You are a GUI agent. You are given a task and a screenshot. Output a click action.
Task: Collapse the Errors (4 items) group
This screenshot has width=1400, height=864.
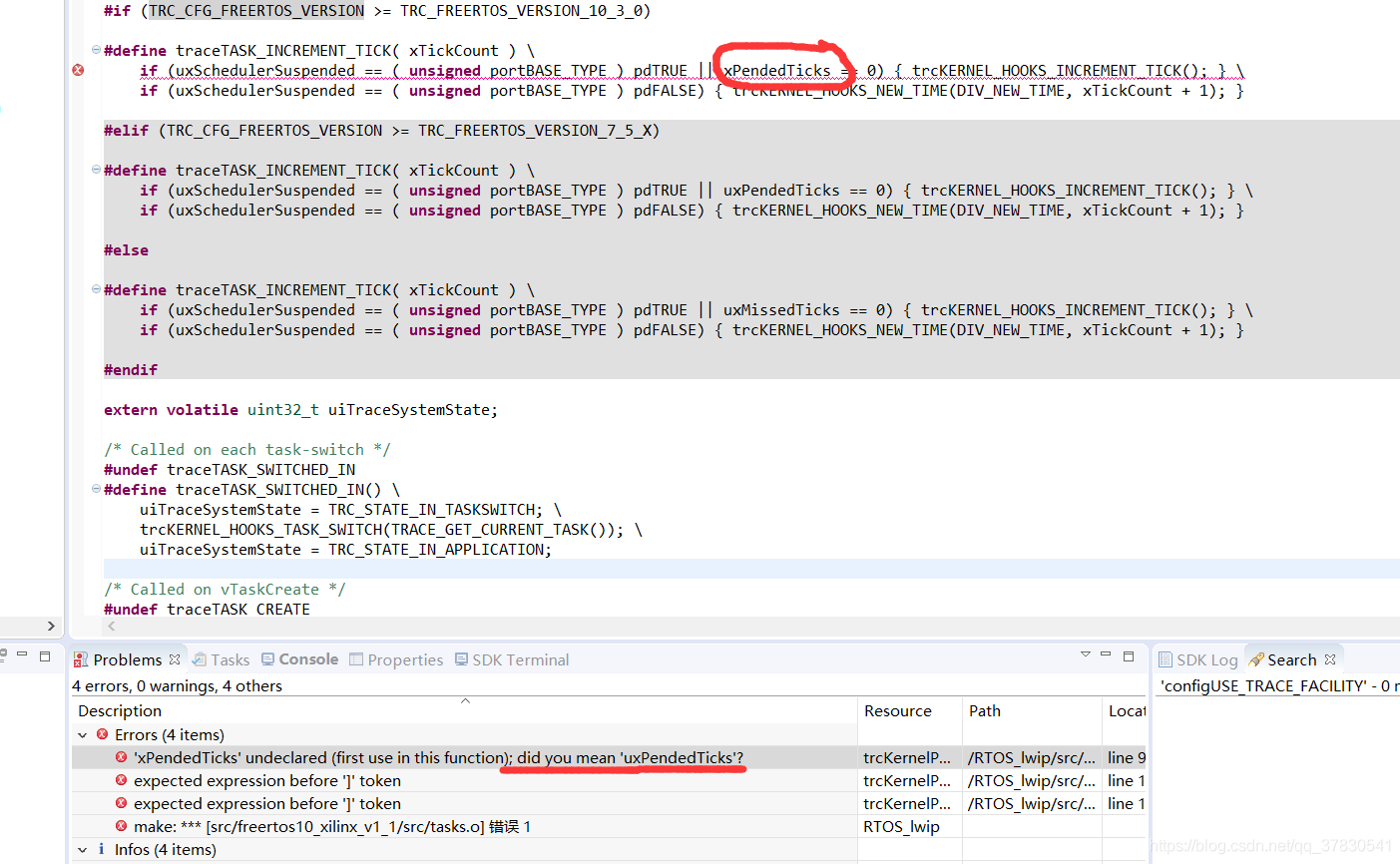[83, 734]
